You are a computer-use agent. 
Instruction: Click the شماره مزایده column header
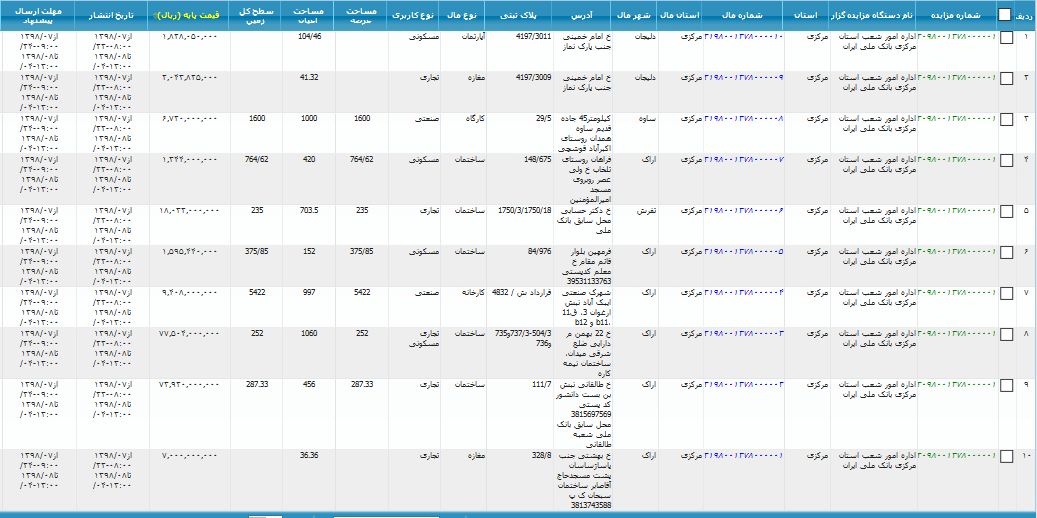coord(956,16)
